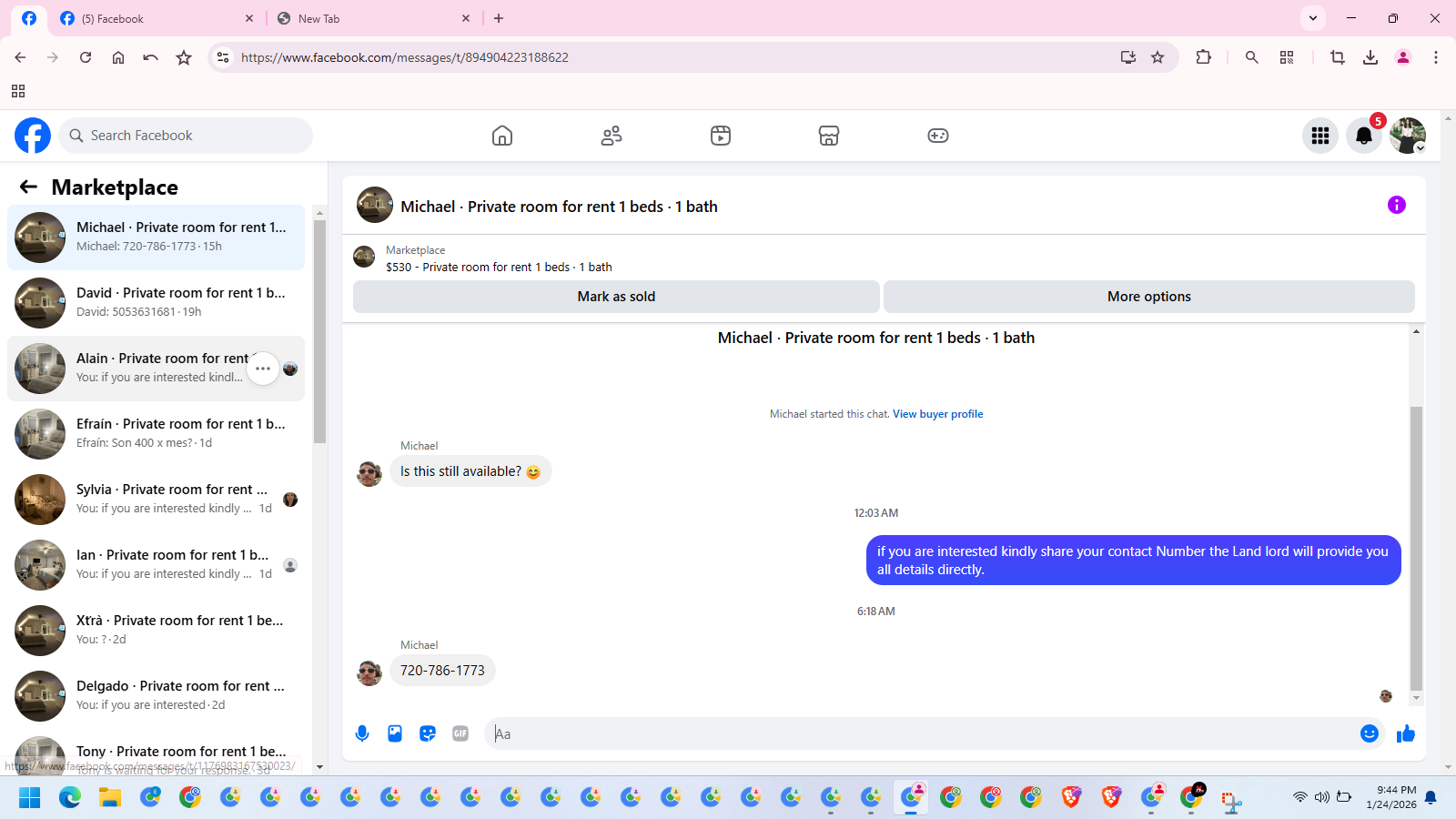Open More options for the listing
Screen dimensions: 1456x819
1149,297
